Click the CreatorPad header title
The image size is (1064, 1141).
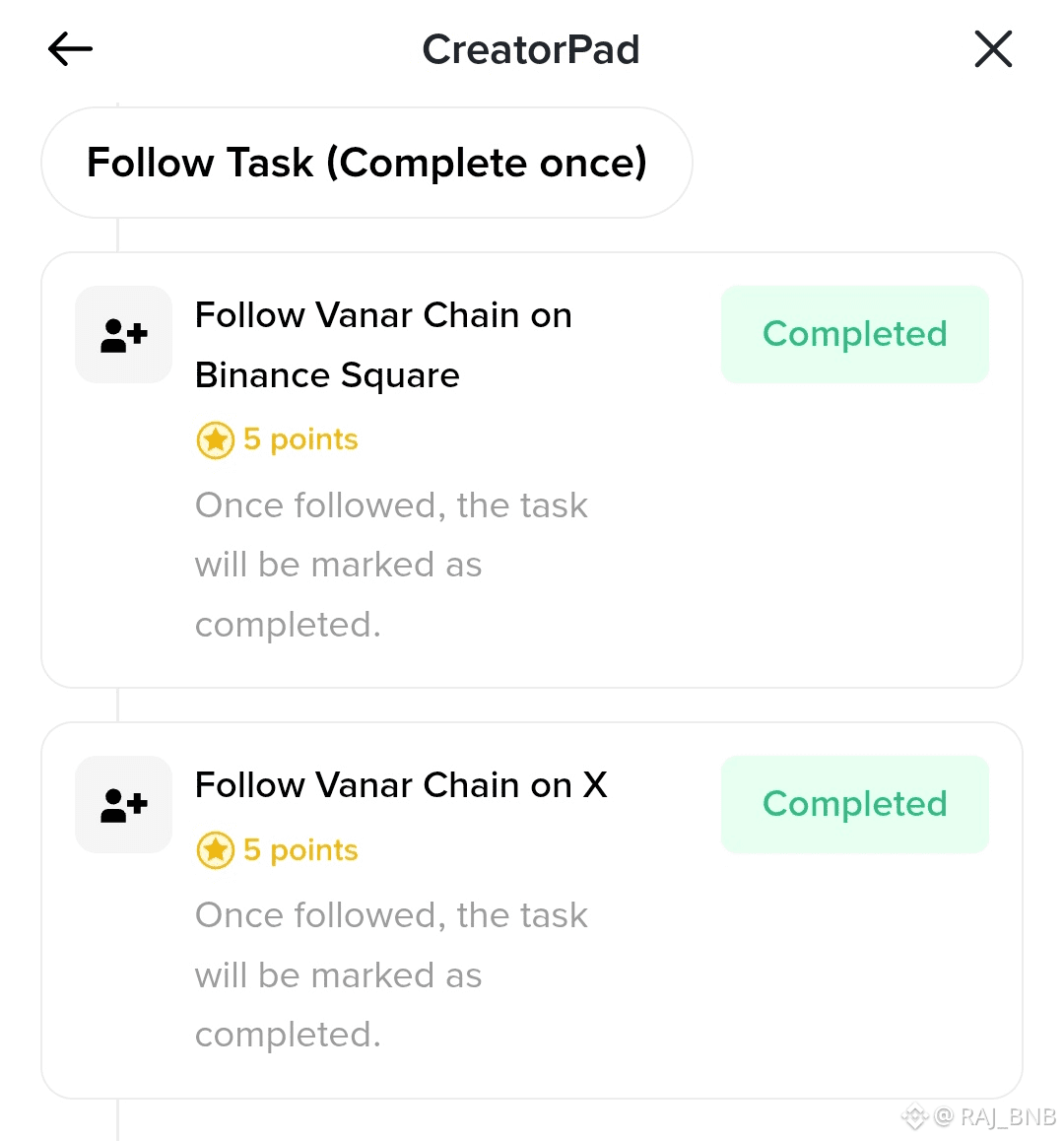tap(531, 49)
